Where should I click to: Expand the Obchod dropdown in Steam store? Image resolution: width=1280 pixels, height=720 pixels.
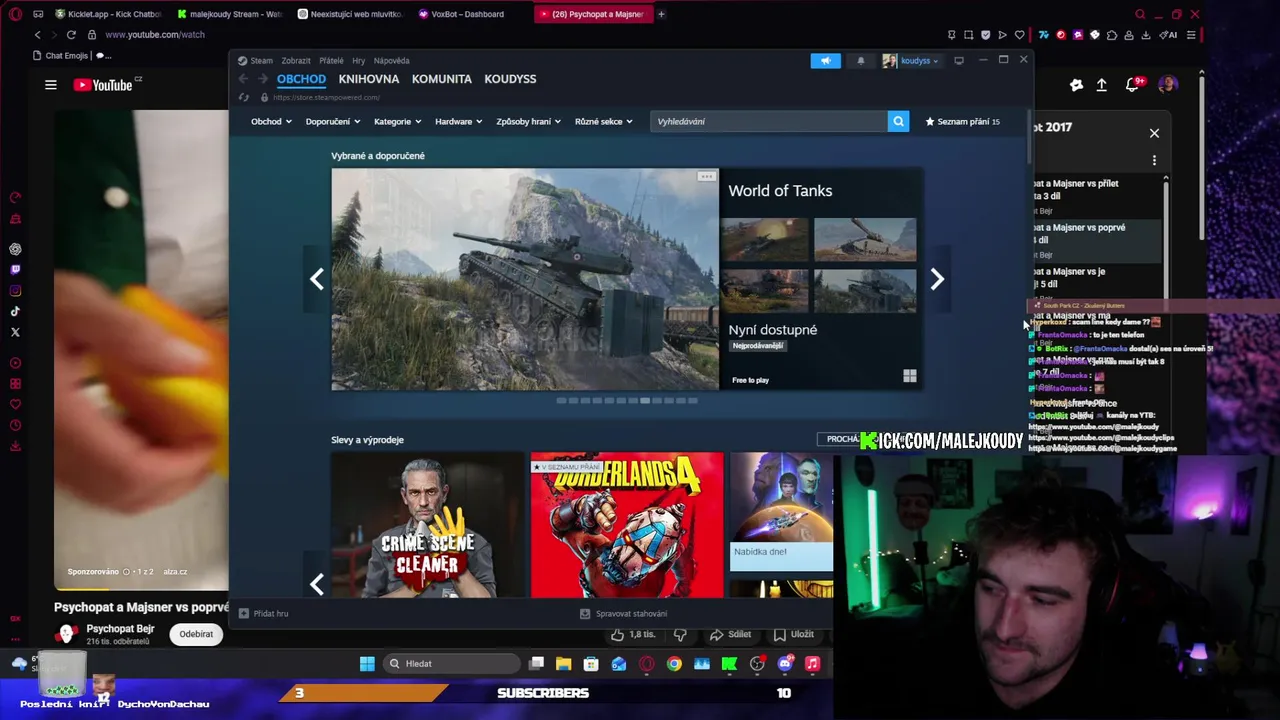tap(271, 121)
